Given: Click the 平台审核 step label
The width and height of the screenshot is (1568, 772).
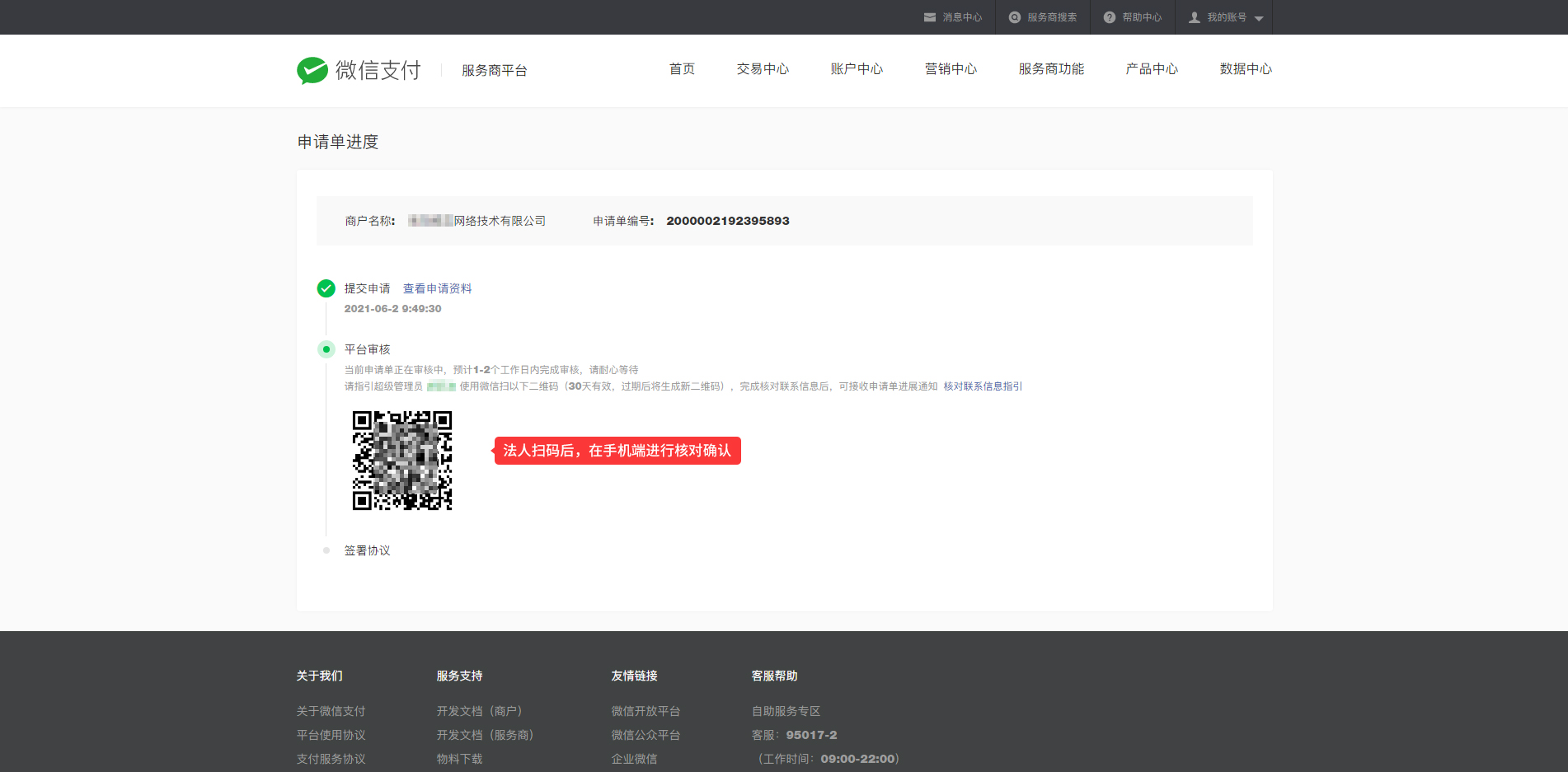Looking at the screenshot, I should (x=367, y=349).
